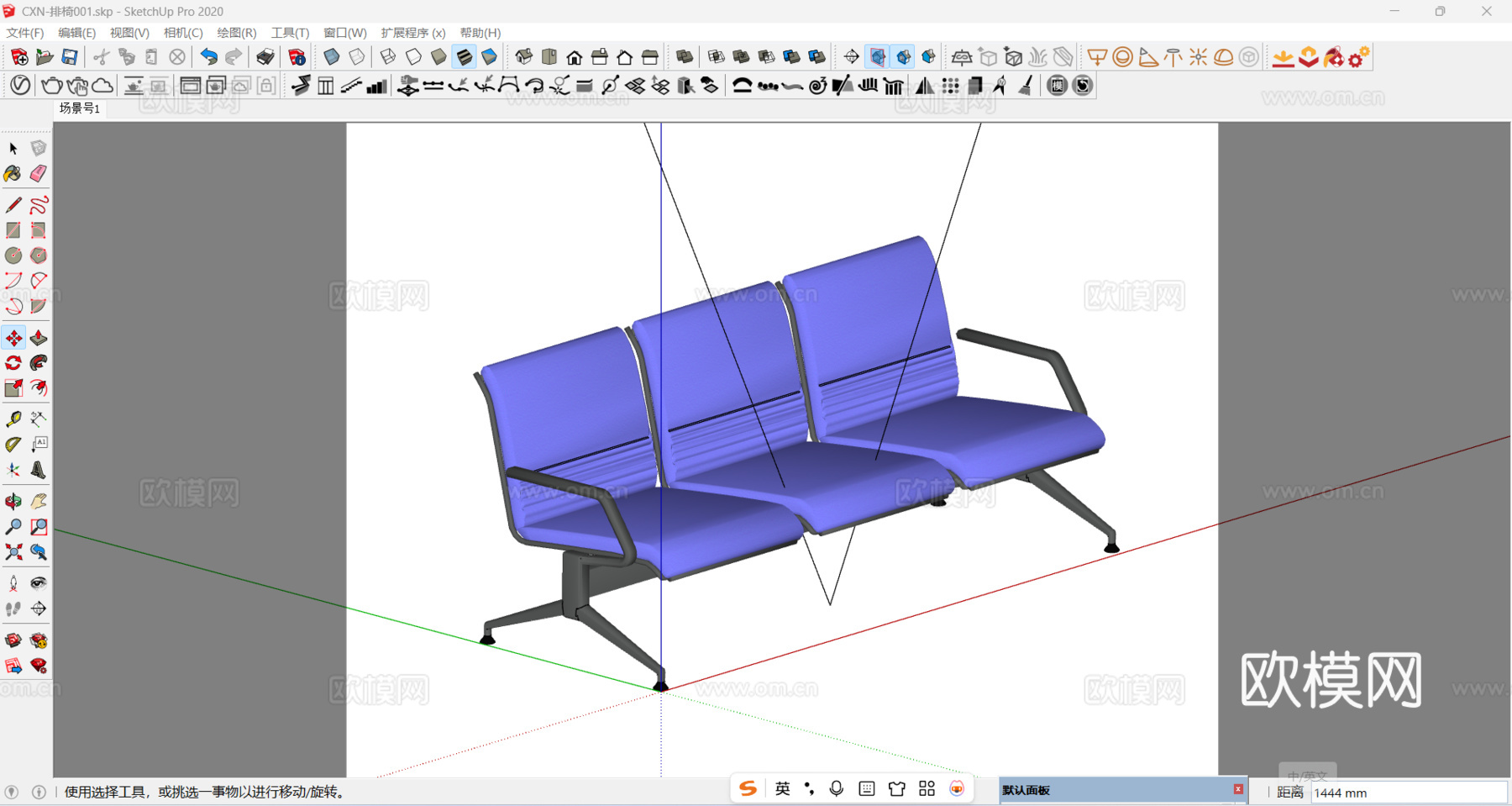Click the Iso view house icon
This screenshot has height=806, width=1512.
coord(524,57)
